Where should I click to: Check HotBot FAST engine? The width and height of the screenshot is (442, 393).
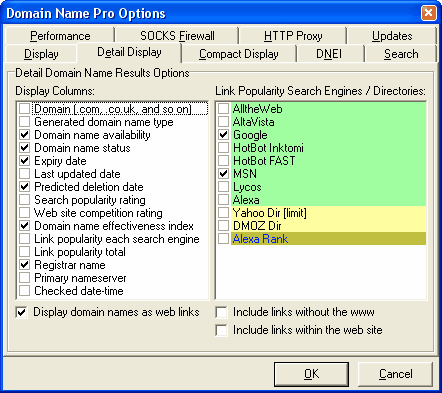click(x=223, y=161)
